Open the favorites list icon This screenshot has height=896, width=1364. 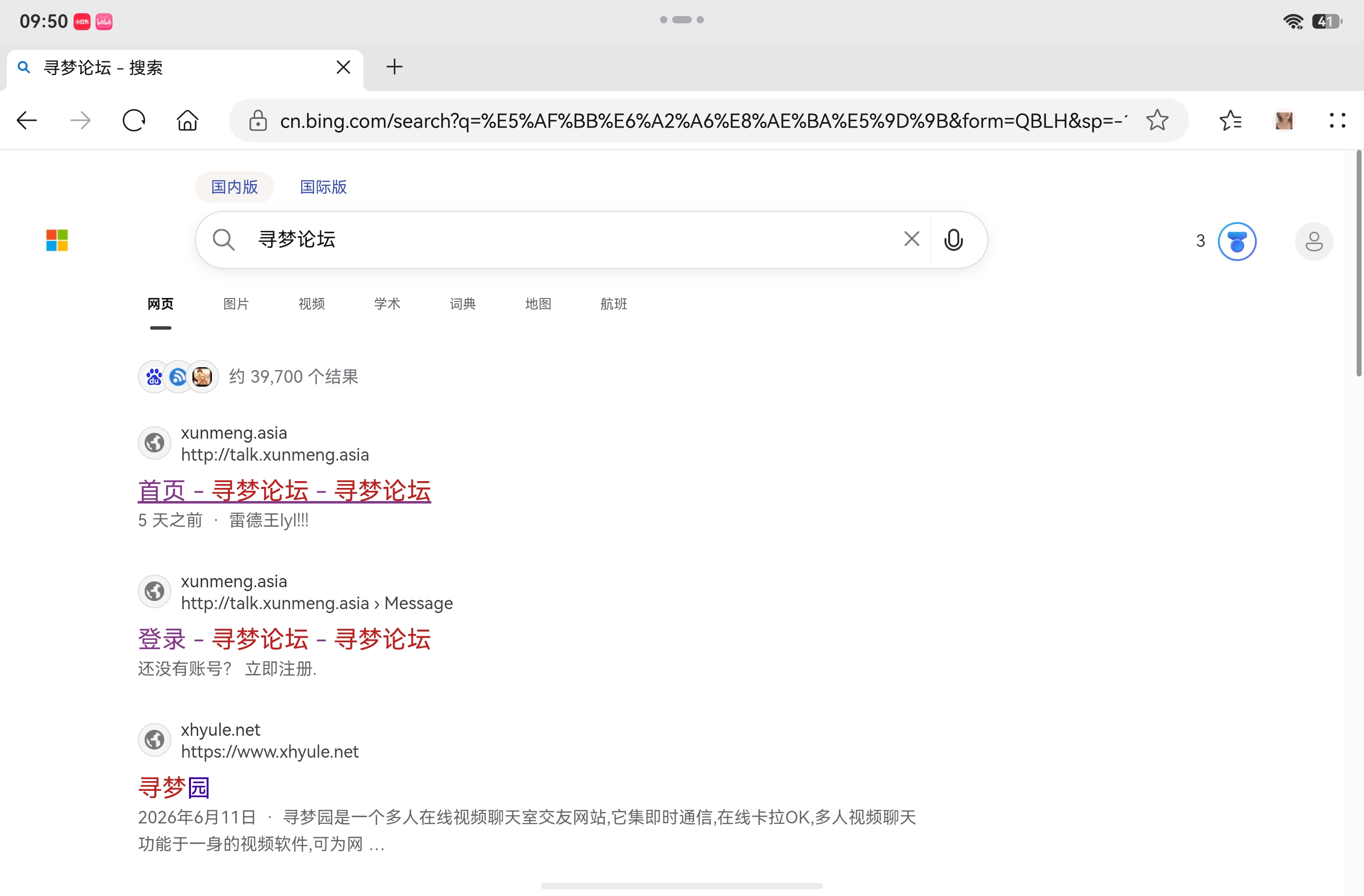(x=1231, y=121)
